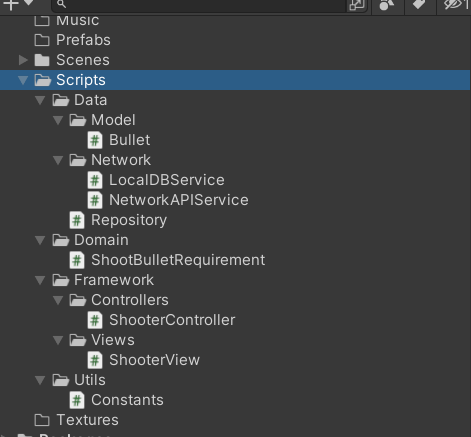Click the Bullet script icon
The image size is (471, 437).
95,140
